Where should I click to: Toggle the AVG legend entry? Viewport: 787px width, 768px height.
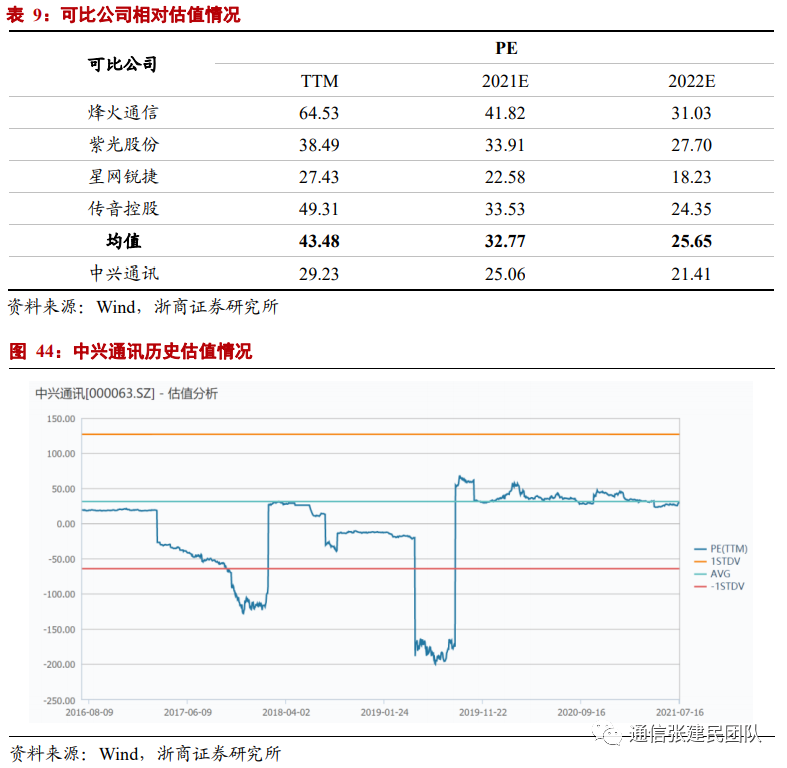(713, 574)
